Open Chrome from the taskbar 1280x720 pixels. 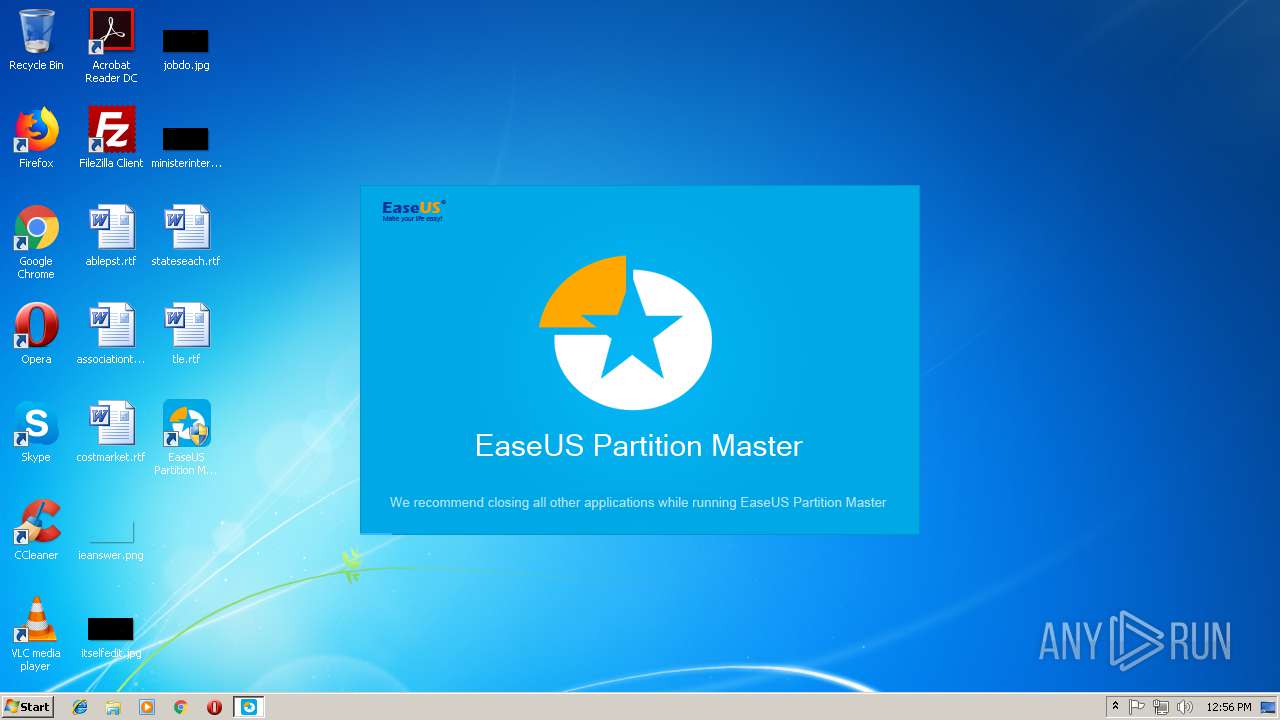[180, 707]
